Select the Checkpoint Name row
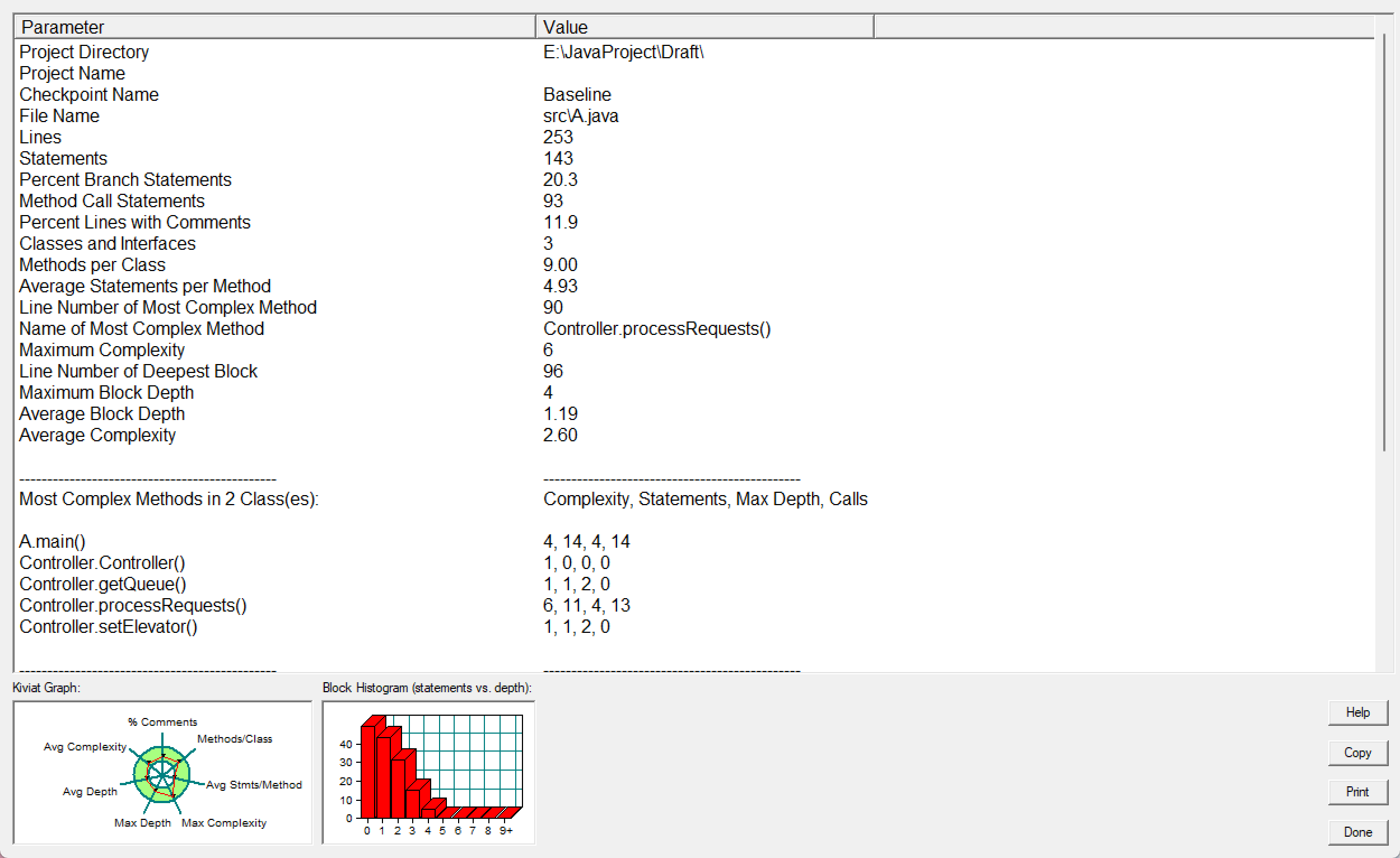1400x858 pixels. point(88,94)
